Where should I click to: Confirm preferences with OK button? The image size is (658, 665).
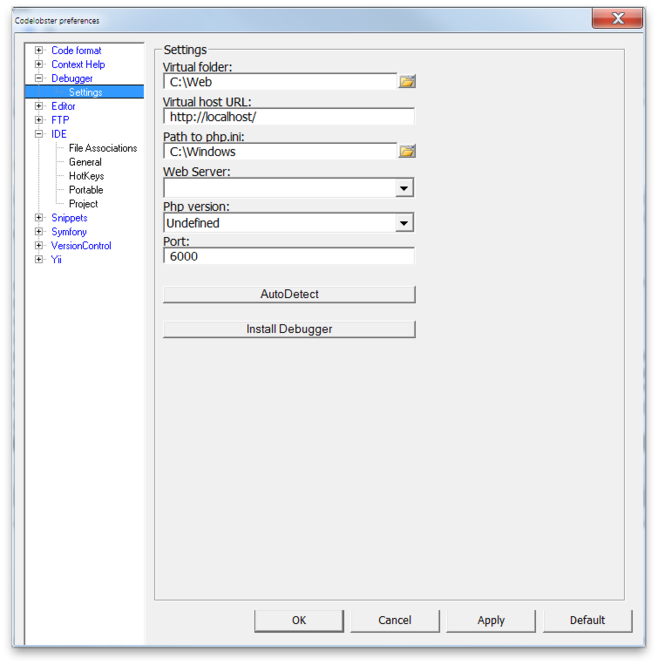click(x=299, y=620)
